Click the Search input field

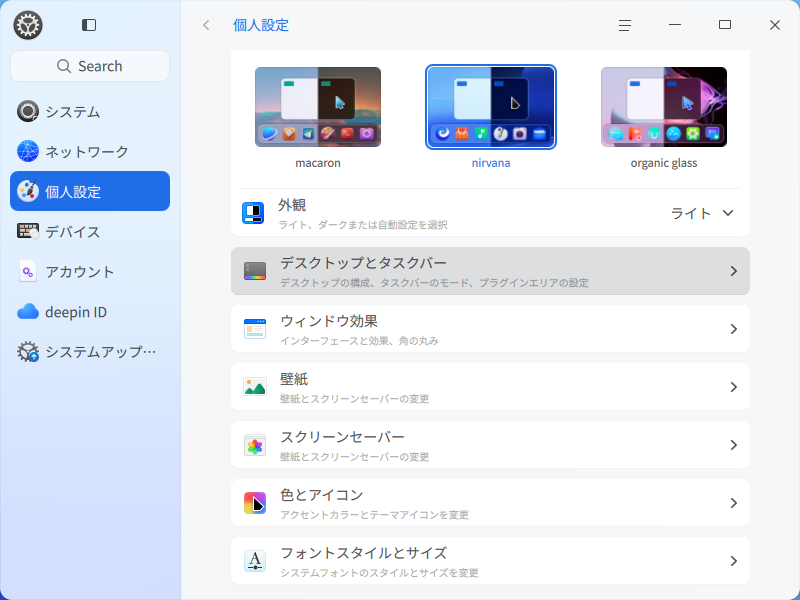pyautogui.click(x=90, y=66)
